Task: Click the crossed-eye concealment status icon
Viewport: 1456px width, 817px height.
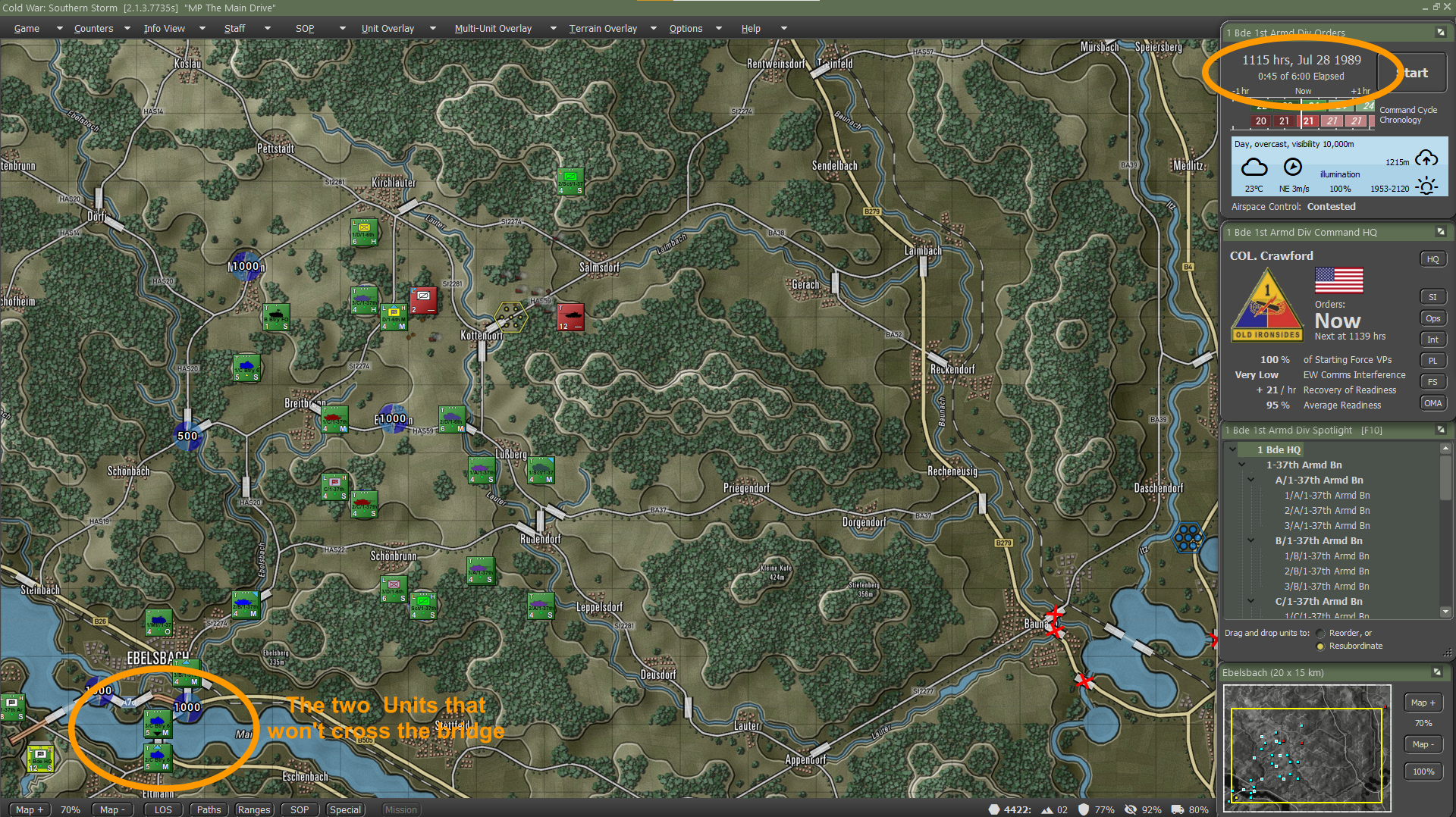Action: pyautogui.click(x=1131, y=809)
